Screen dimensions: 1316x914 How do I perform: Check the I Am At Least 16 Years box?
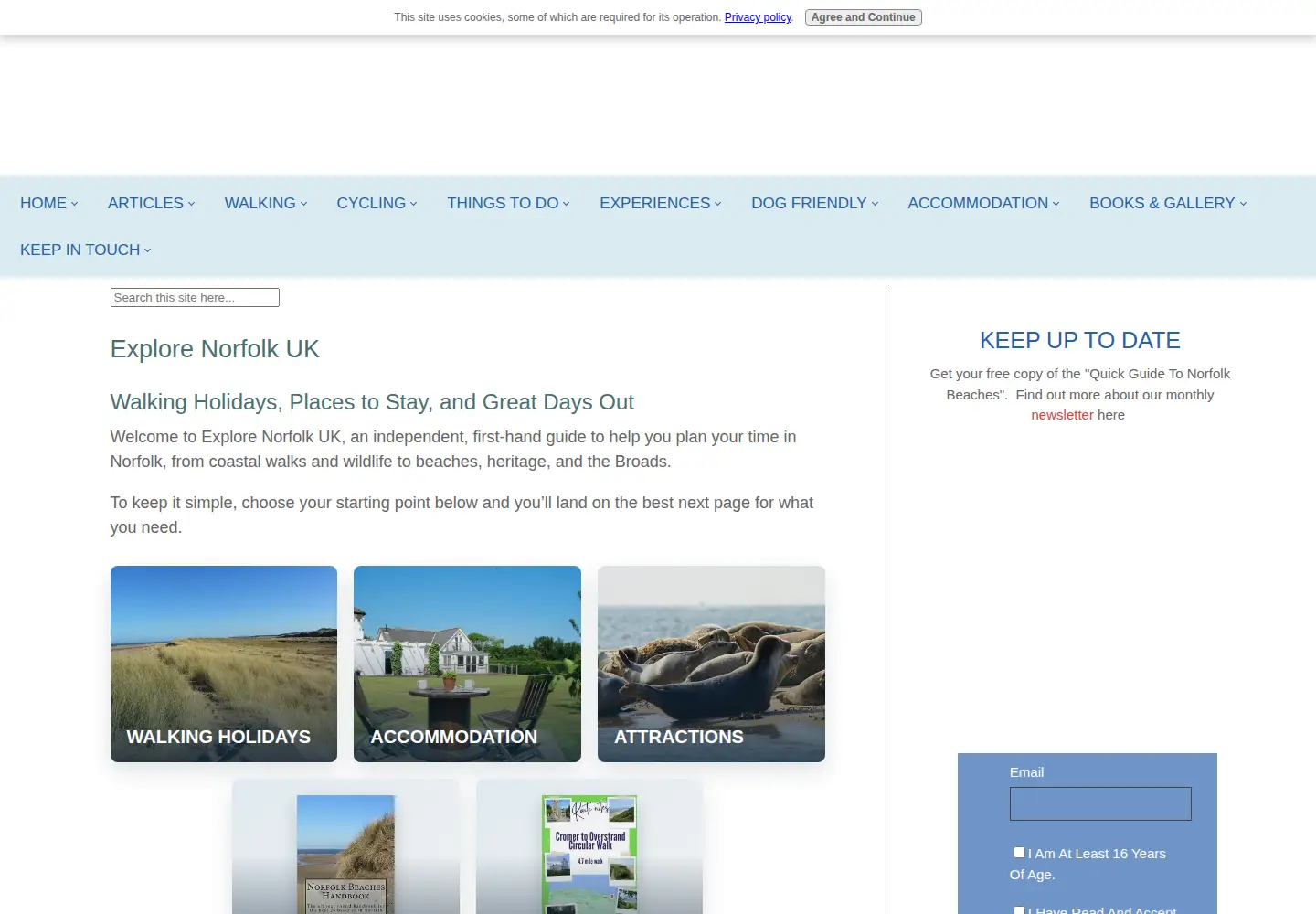pyautogui.click(x=1019, y=853)
